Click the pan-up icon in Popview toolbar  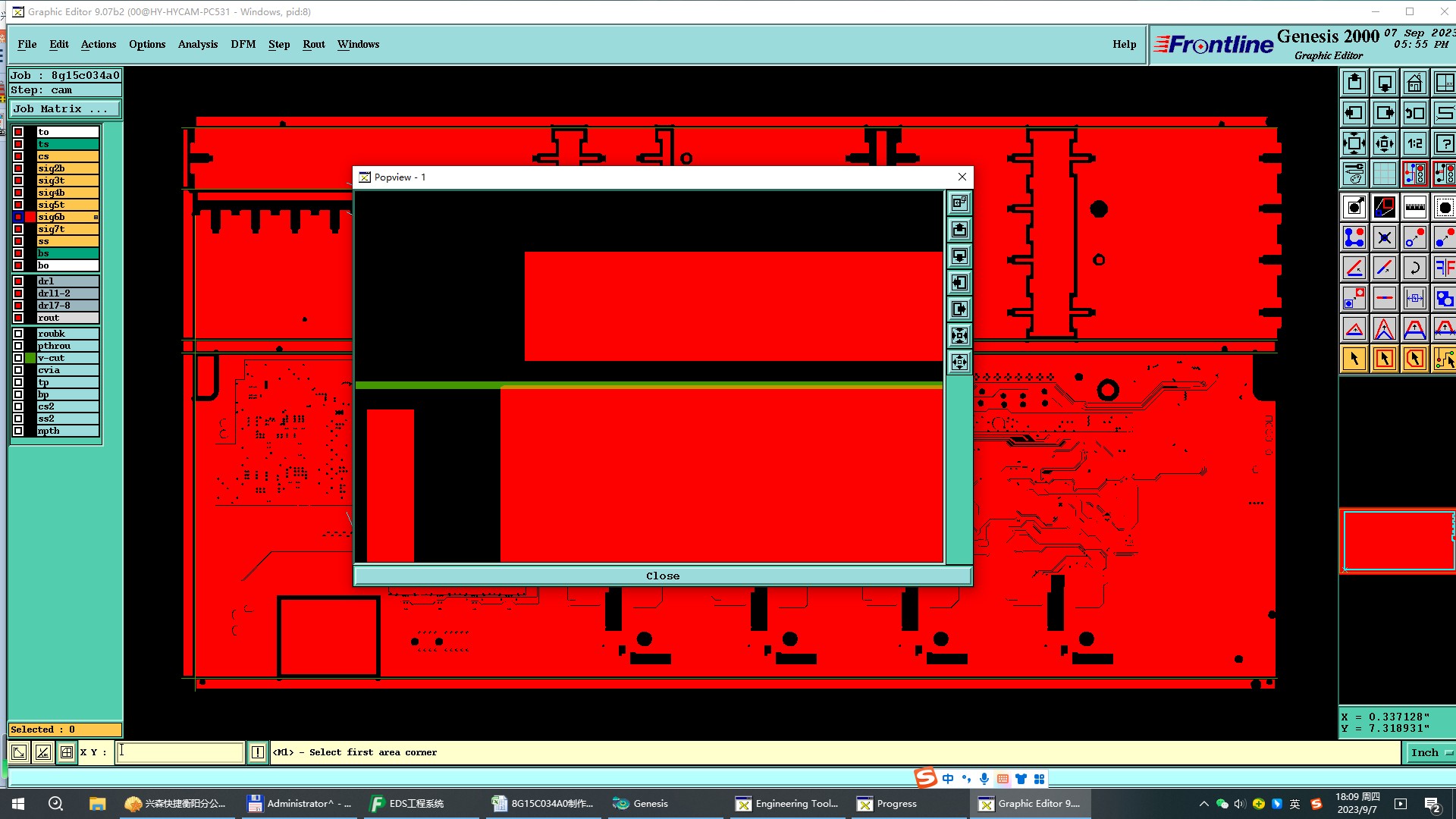[959, 230]
